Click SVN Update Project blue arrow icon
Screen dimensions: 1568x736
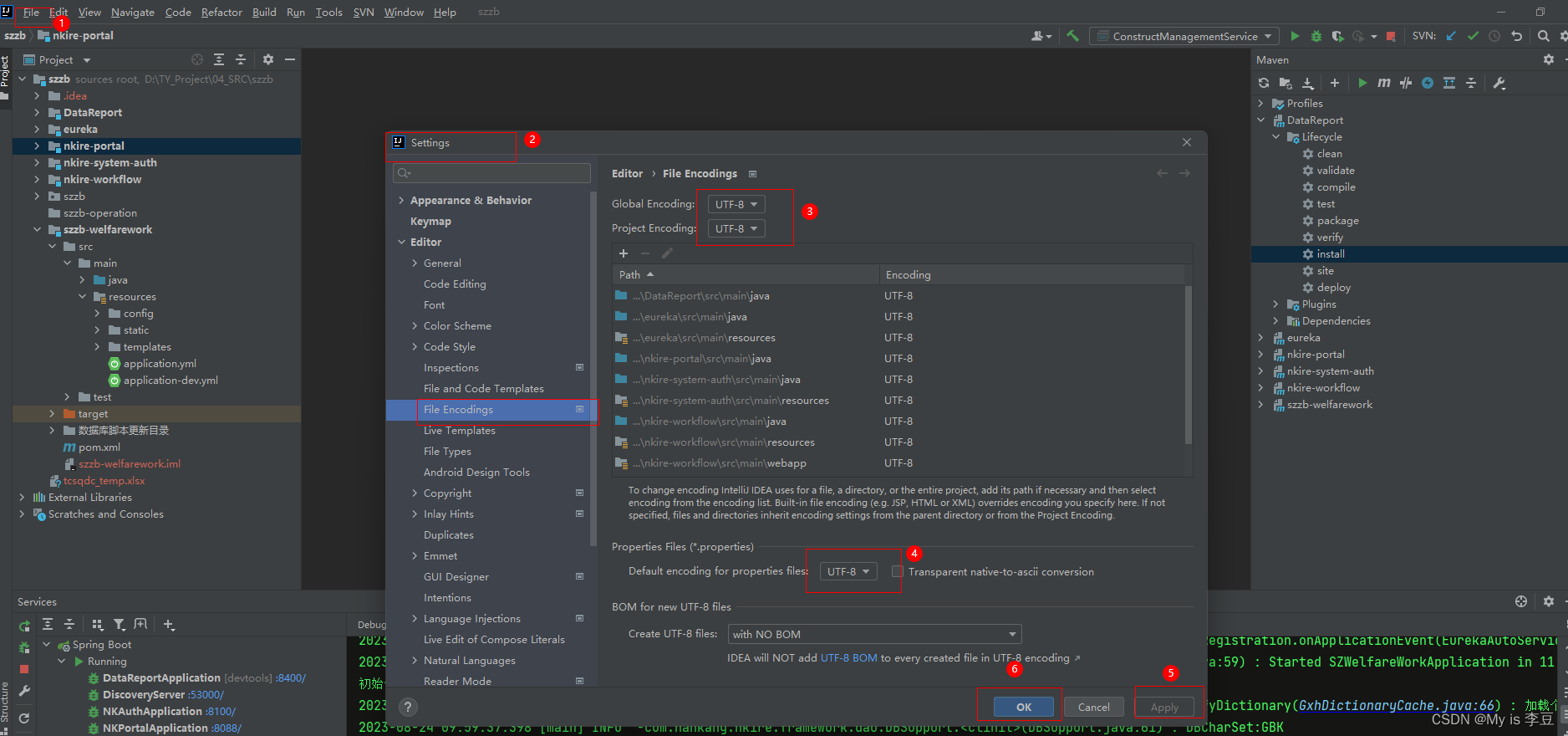[1451, 36]
